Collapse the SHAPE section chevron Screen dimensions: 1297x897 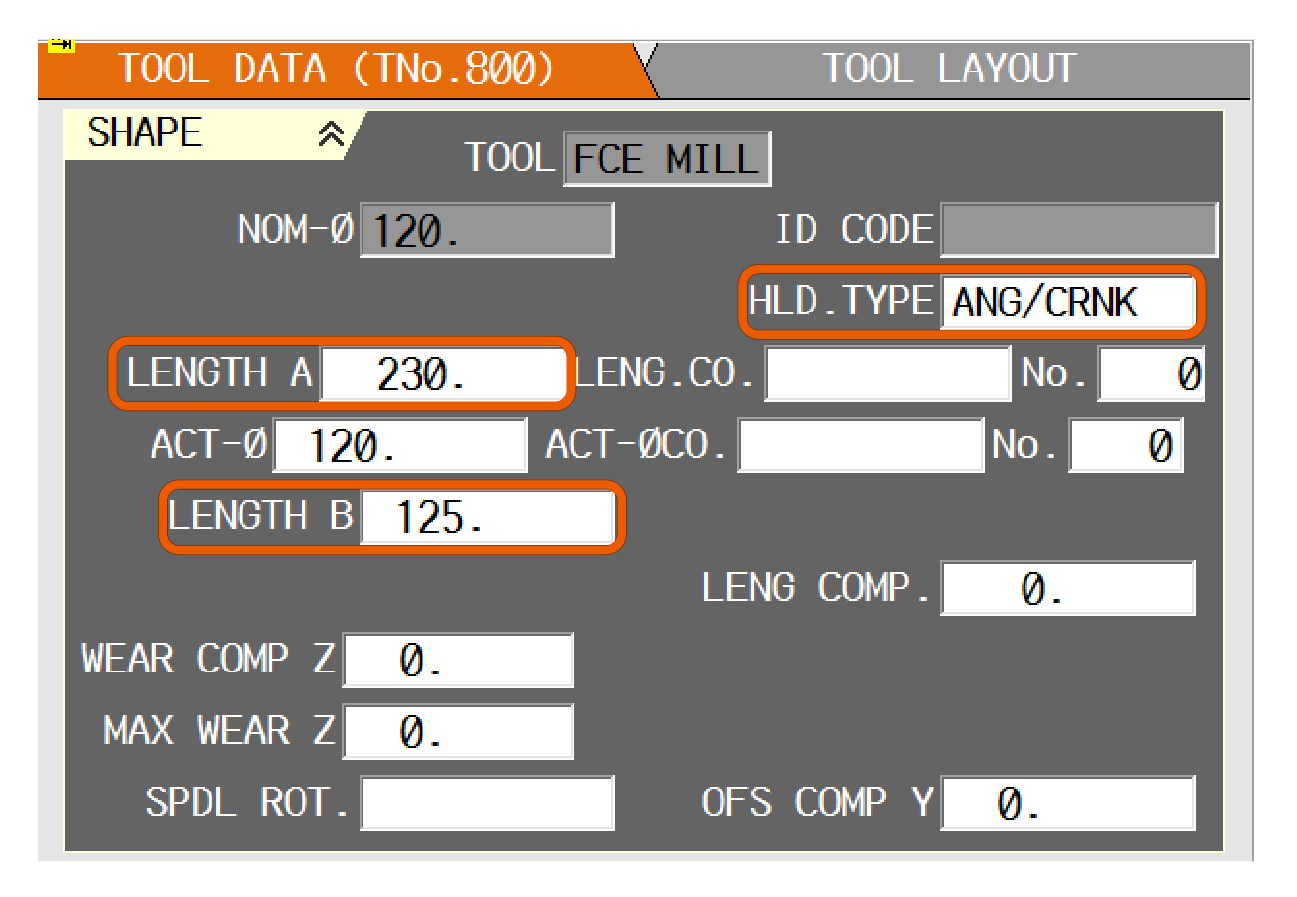[330, 136]
